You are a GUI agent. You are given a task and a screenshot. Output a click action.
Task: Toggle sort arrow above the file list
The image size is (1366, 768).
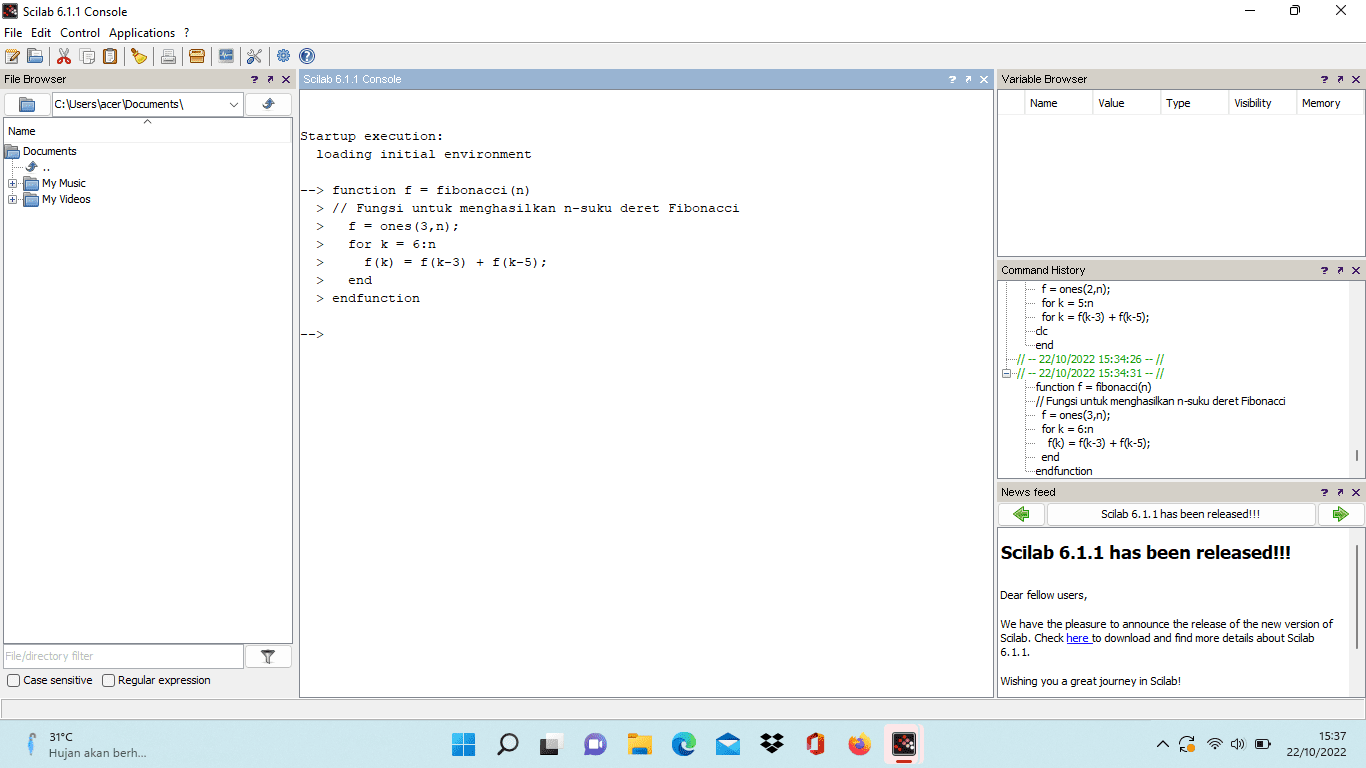pos(148,121)
